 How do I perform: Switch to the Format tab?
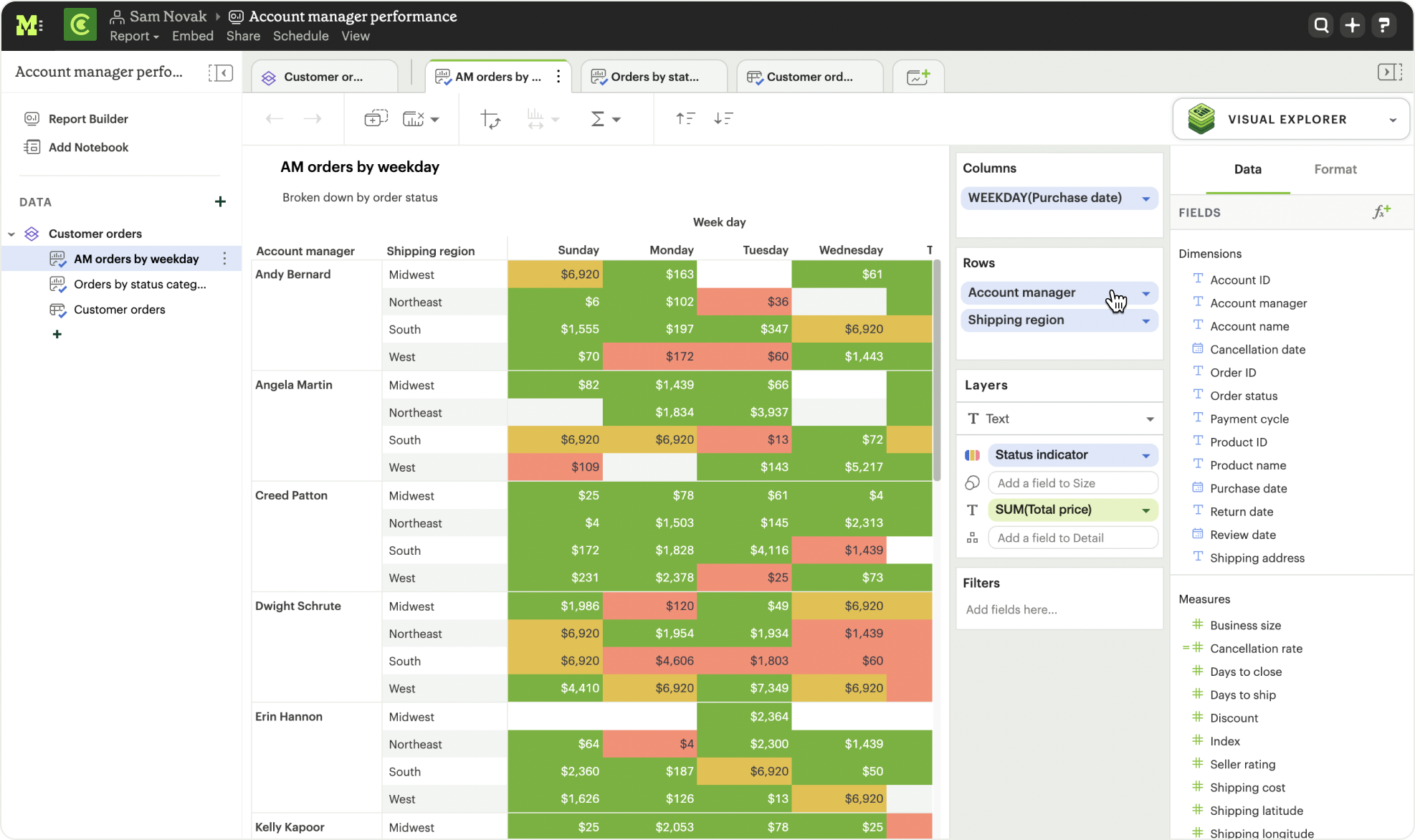pyautogui.click(x=1335, y=170)
